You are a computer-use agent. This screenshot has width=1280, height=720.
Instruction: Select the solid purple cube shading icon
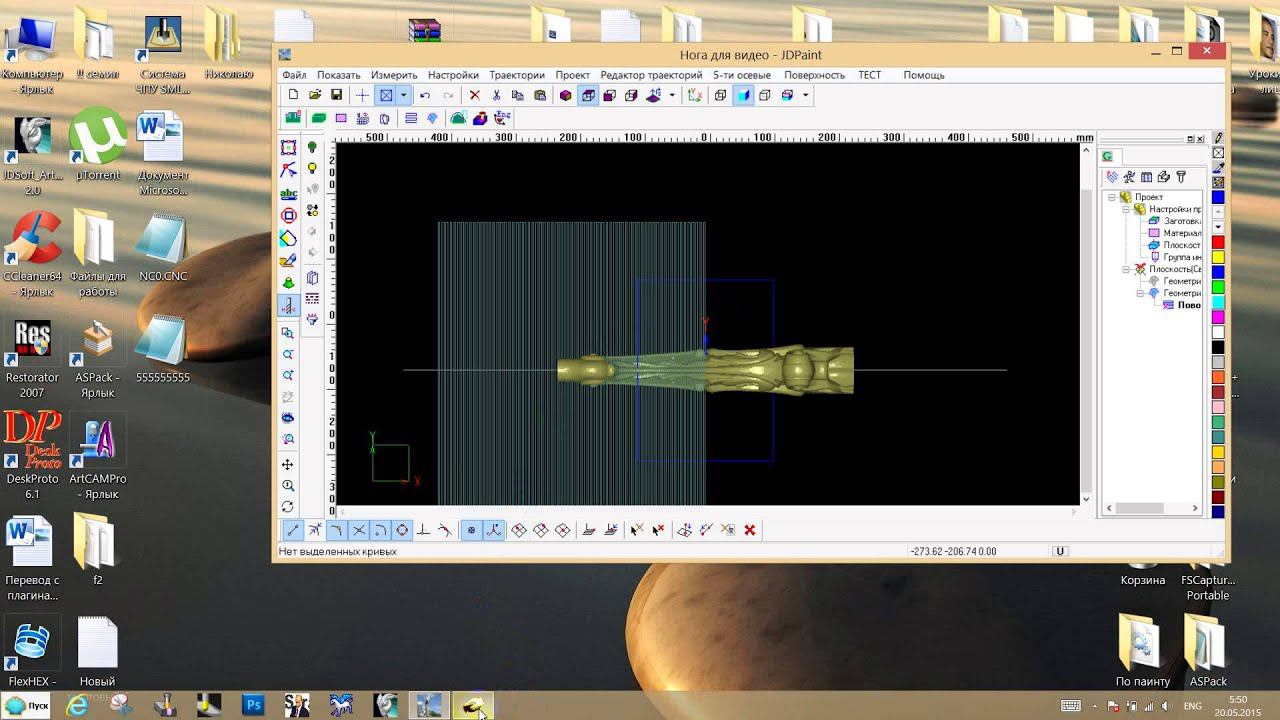click(566, 95)
